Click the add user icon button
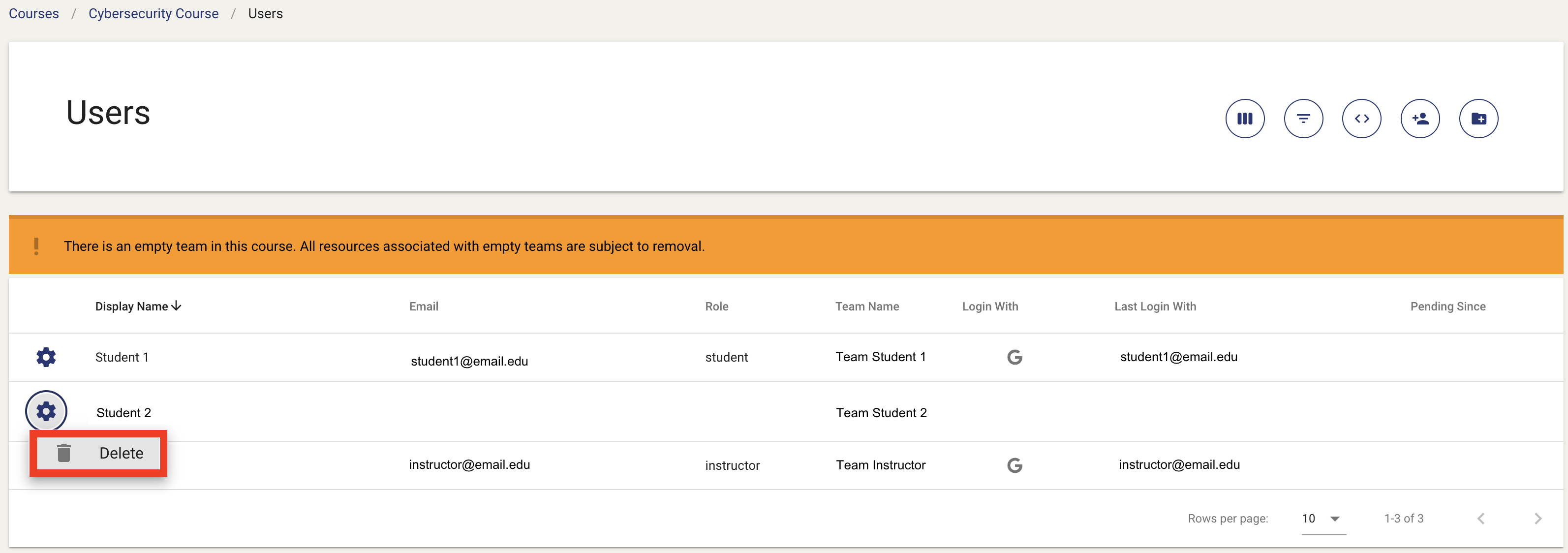Viewport: 1568px width, 553px height. (1420, 119)
